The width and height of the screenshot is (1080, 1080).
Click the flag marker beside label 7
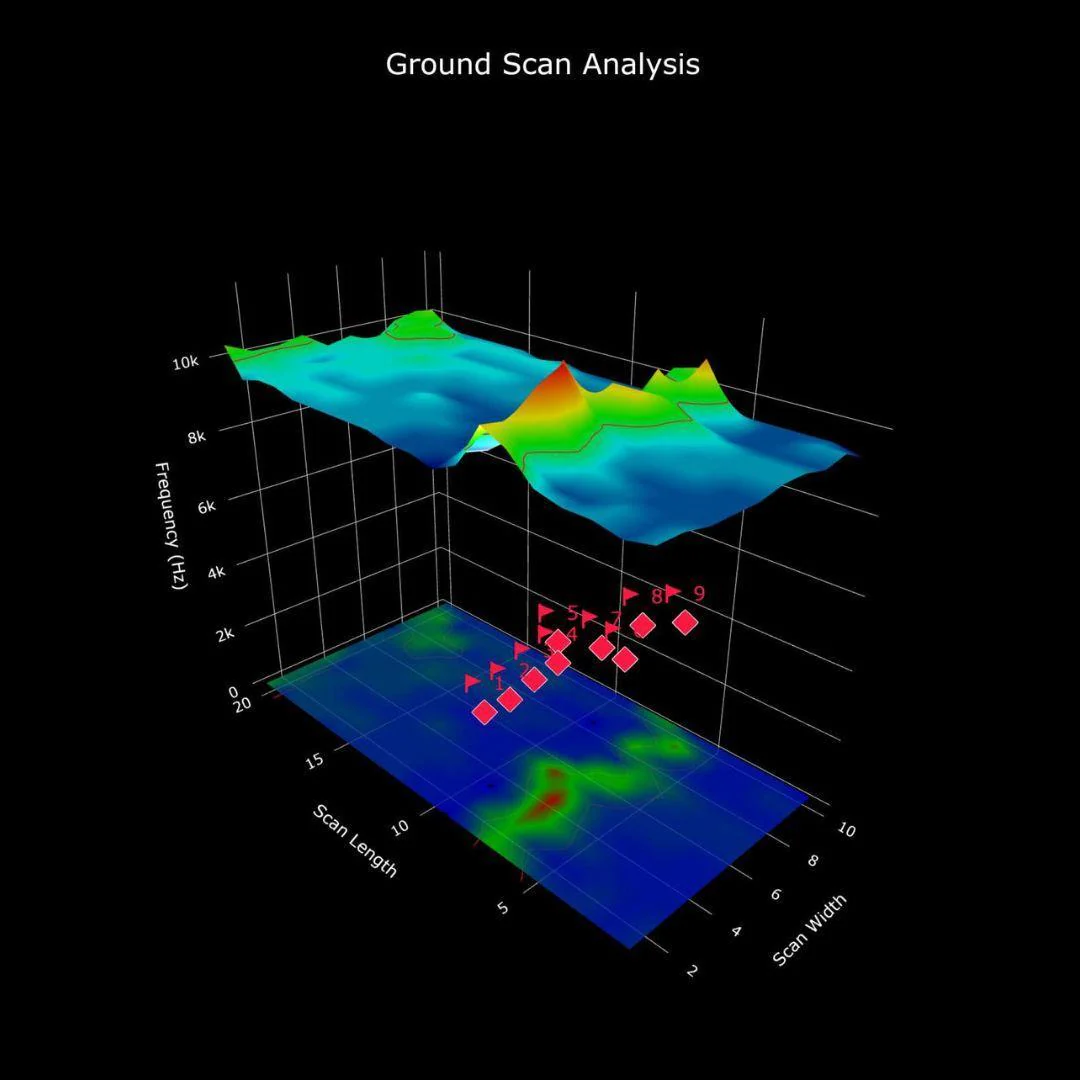(589, 618)
